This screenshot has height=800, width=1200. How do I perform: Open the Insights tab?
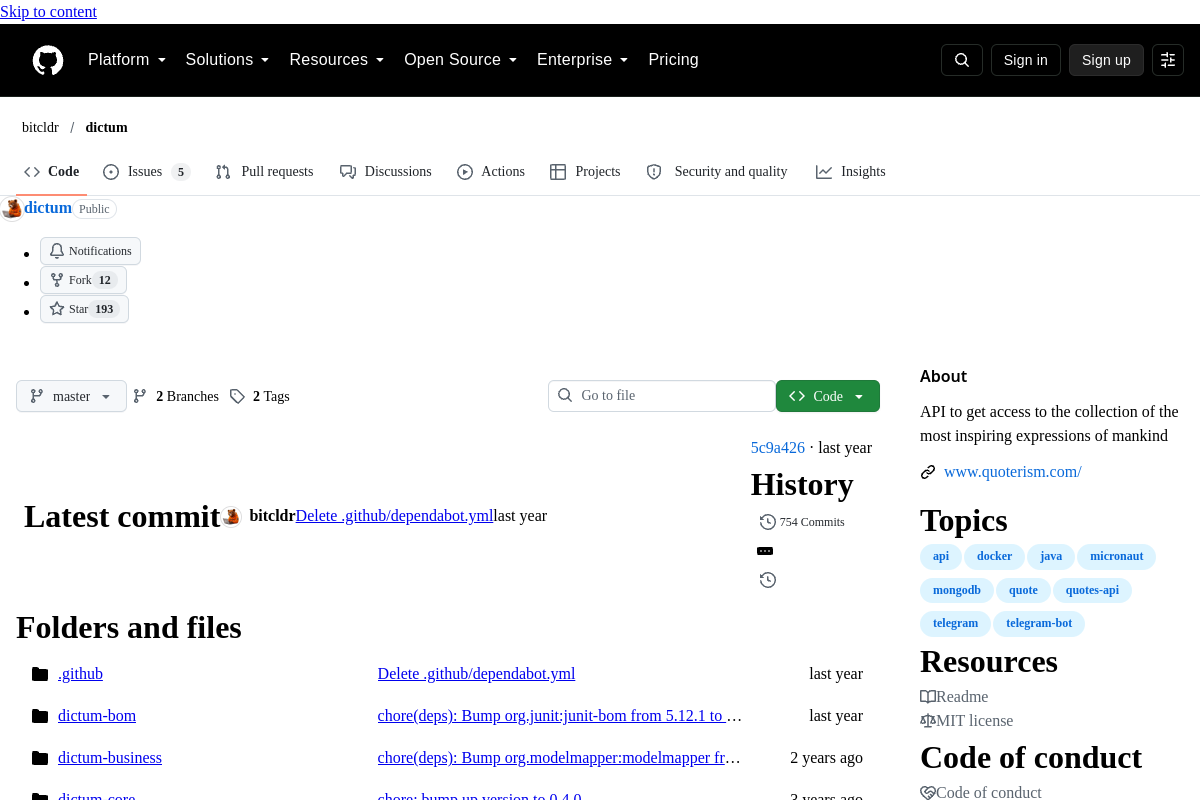pos(851,172)
